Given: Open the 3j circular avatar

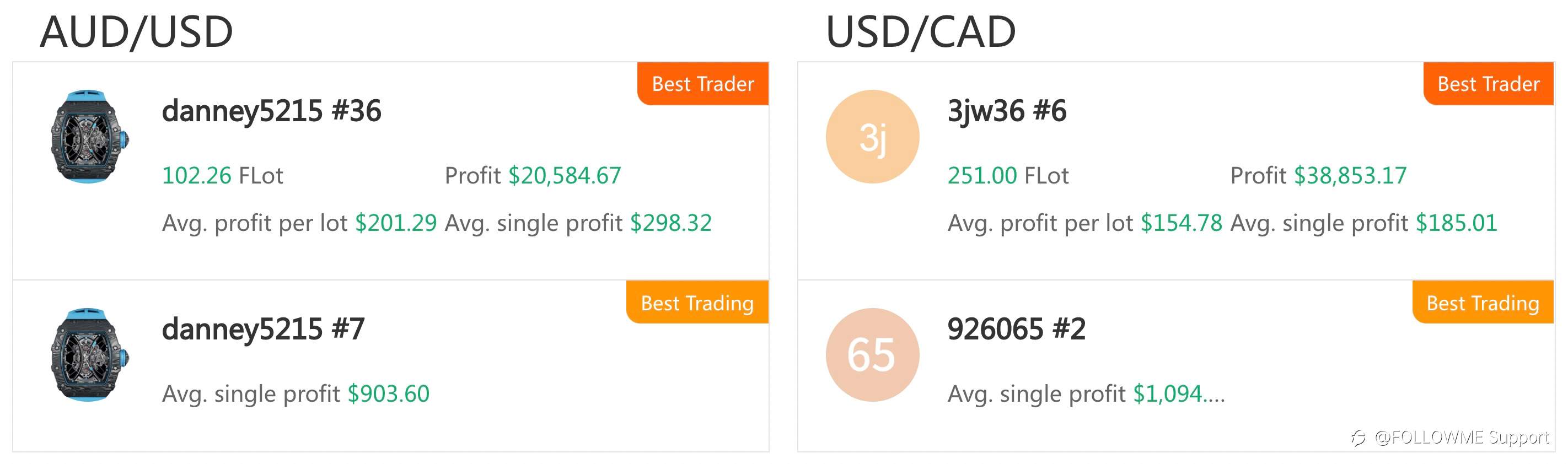Looking at the screenshot, I should click(x=872, y=137).
